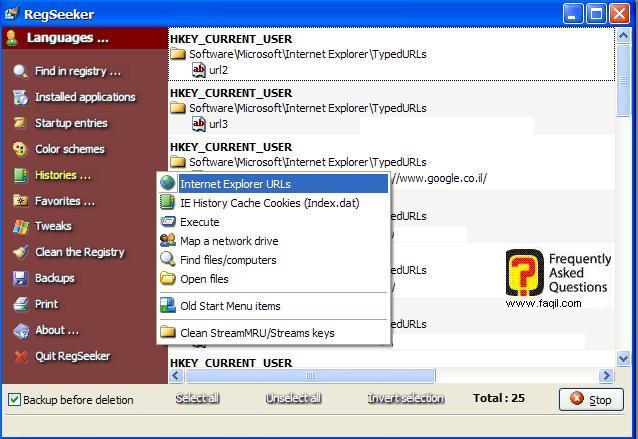This screenshot has height=439, width=638.
Task: Click the horizontal scrollbar thumb
Action: coord(310,376)
